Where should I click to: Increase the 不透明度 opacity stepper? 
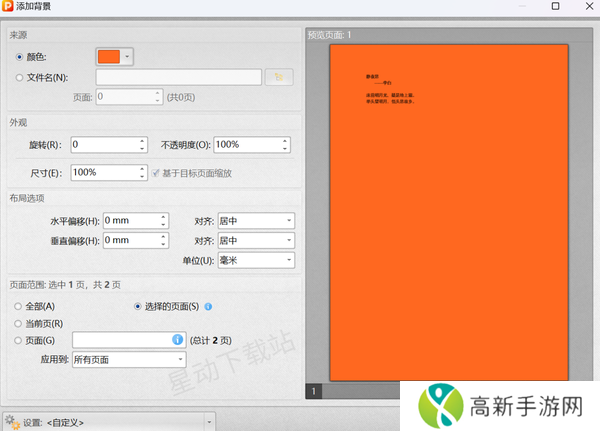pos(285,141)
